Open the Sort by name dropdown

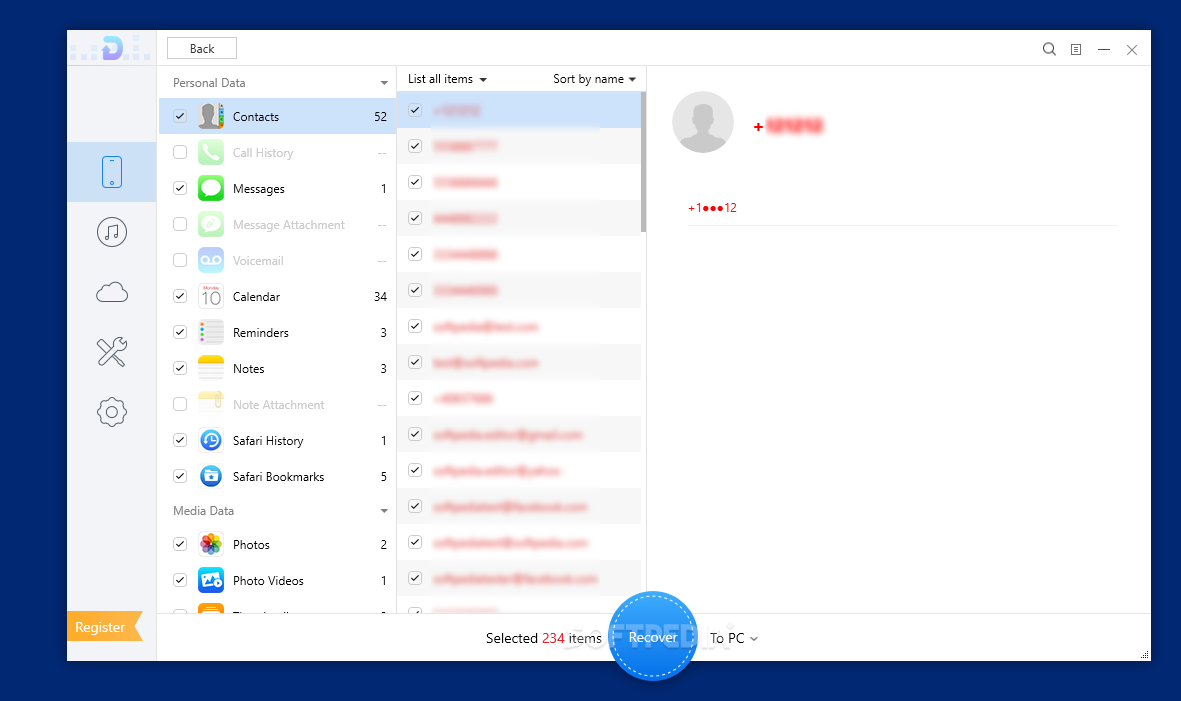594,79
